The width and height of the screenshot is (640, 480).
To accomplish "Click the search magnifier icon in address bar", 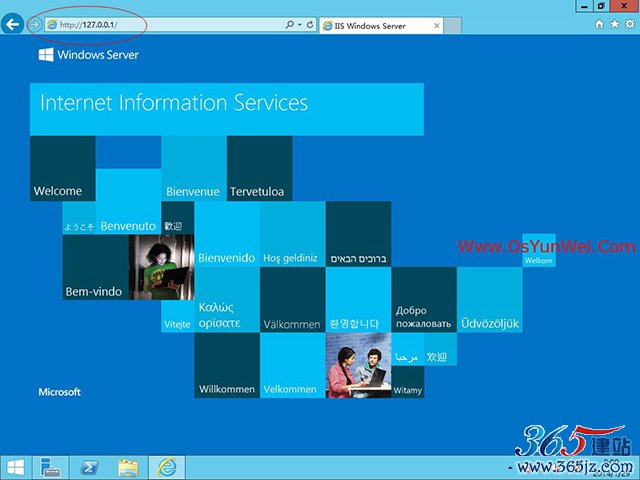I will pyautogui.click(x=289, y=25).
